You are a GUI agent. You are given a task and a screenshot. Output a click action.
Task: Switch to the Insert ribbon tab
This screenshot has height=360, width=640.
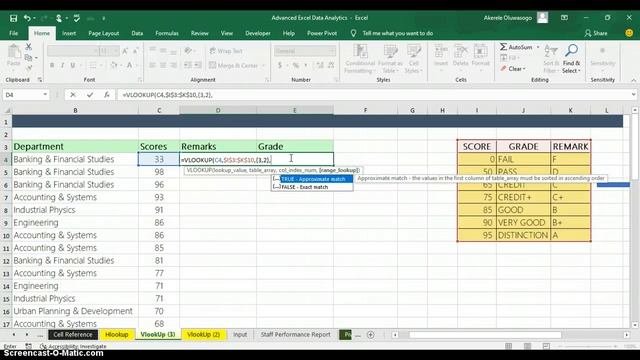(x=69, y=33)
